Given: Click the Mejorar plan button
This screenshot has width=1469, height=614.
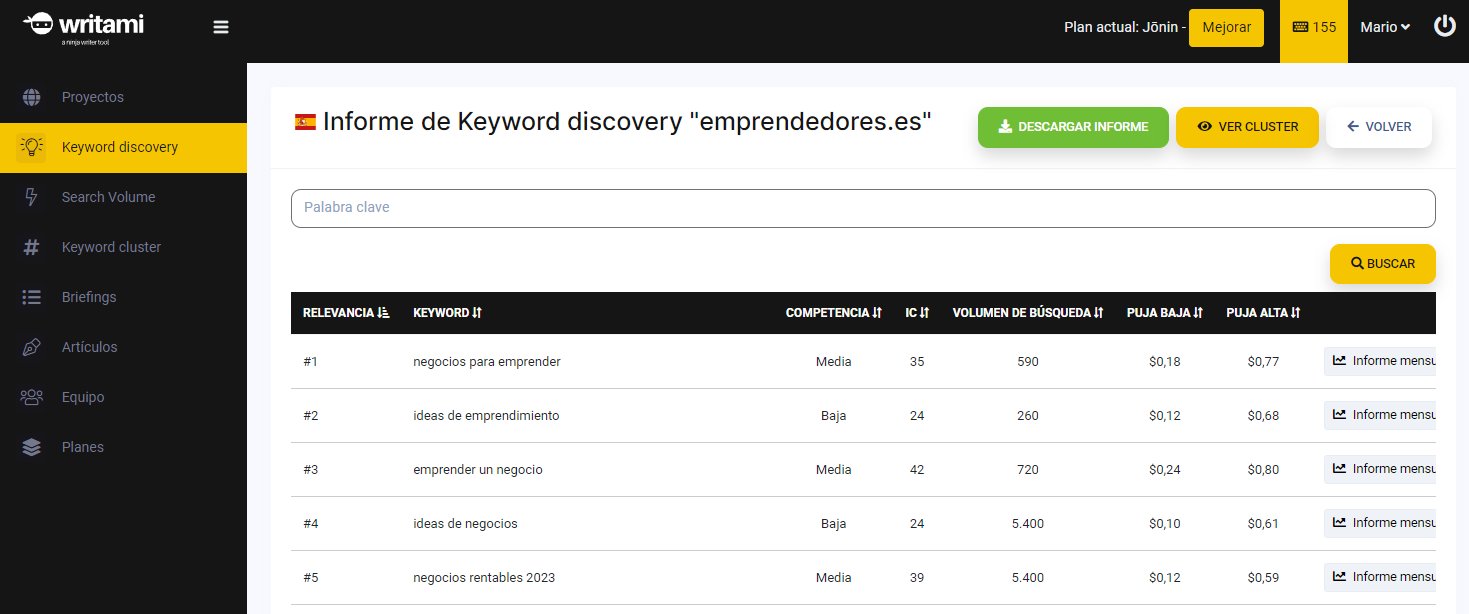Looking at the screenshot, I should (x=1226, y=28).
